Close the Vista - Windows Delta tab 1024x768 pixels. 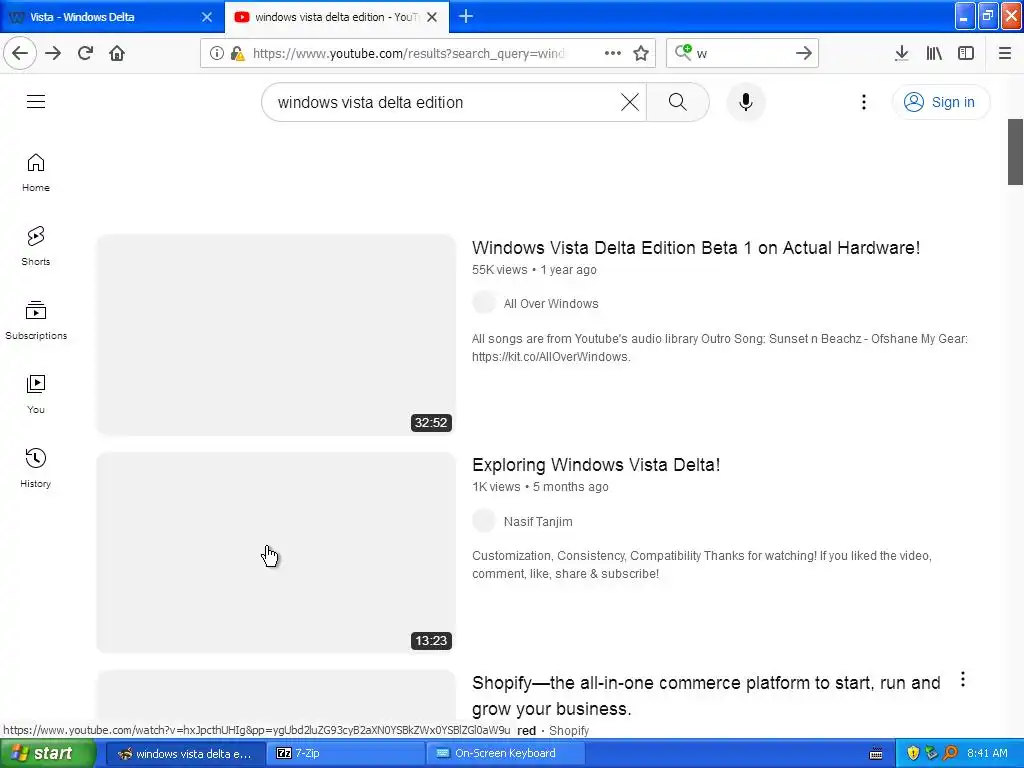[x=206, y=17]
